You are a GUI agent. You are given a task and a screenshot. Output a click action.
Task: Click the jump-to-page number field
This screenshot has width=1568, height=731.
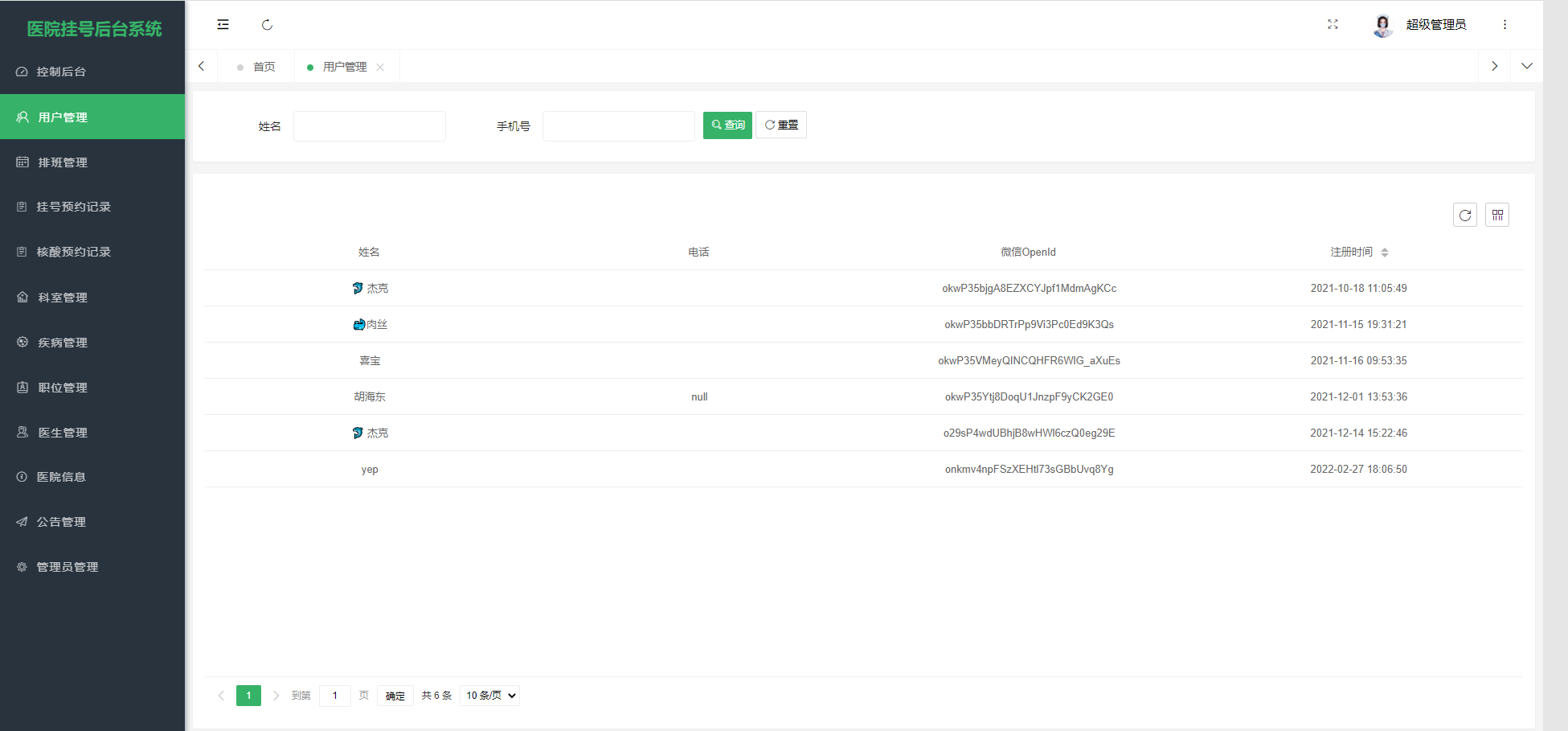point(334,696)
